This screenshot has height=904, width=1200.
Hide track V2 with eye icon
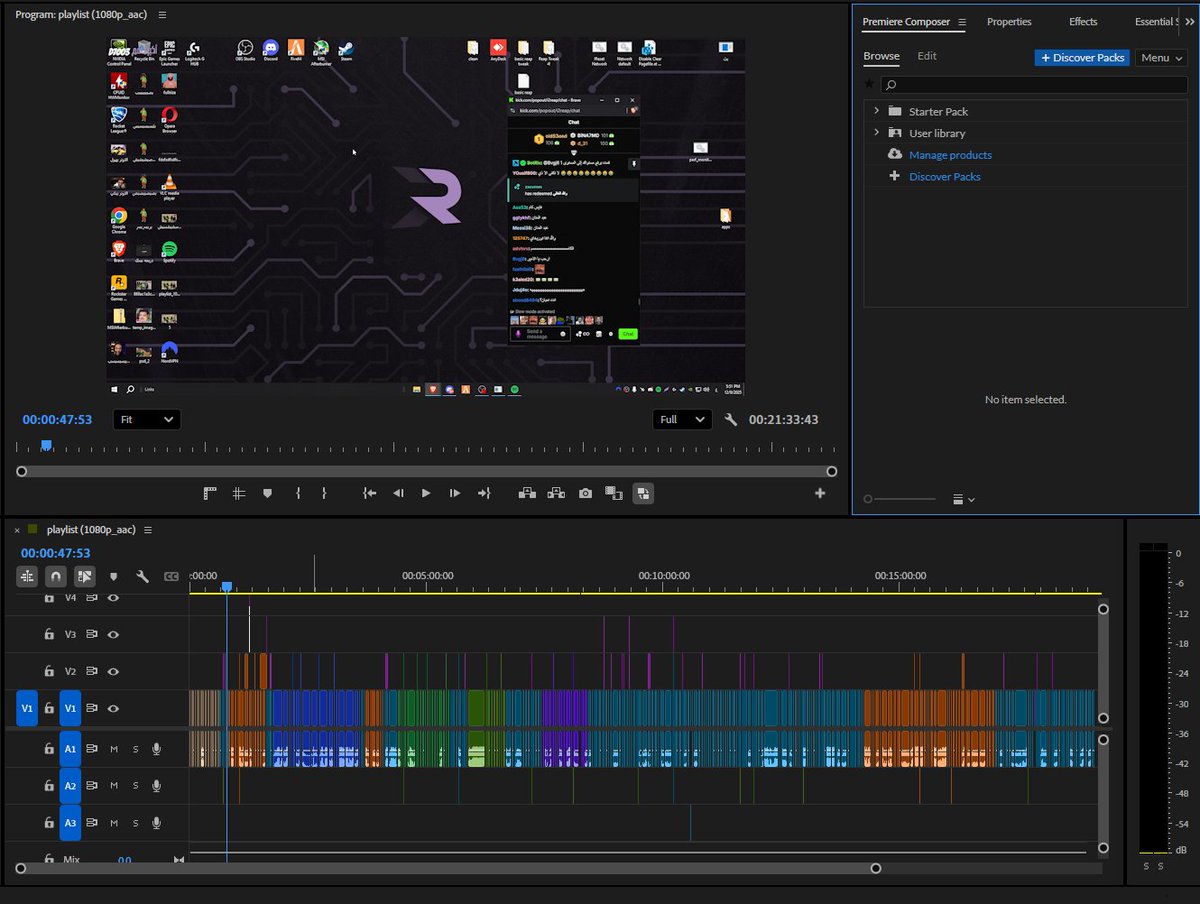113,671
